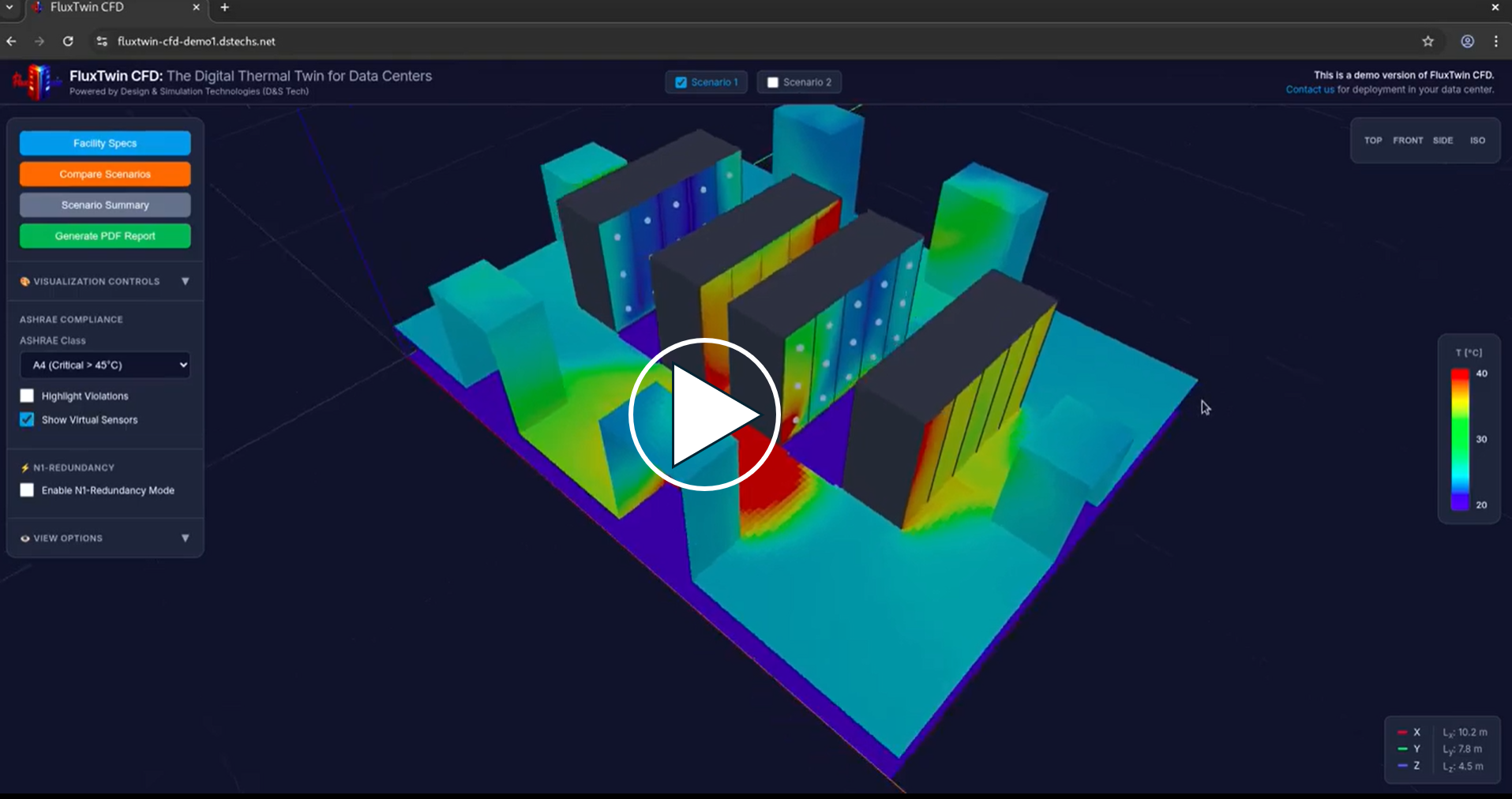Viewport: 1512px width, 799px height.
Task: Check the Scenario 2 checkbox
Action: 773,82
